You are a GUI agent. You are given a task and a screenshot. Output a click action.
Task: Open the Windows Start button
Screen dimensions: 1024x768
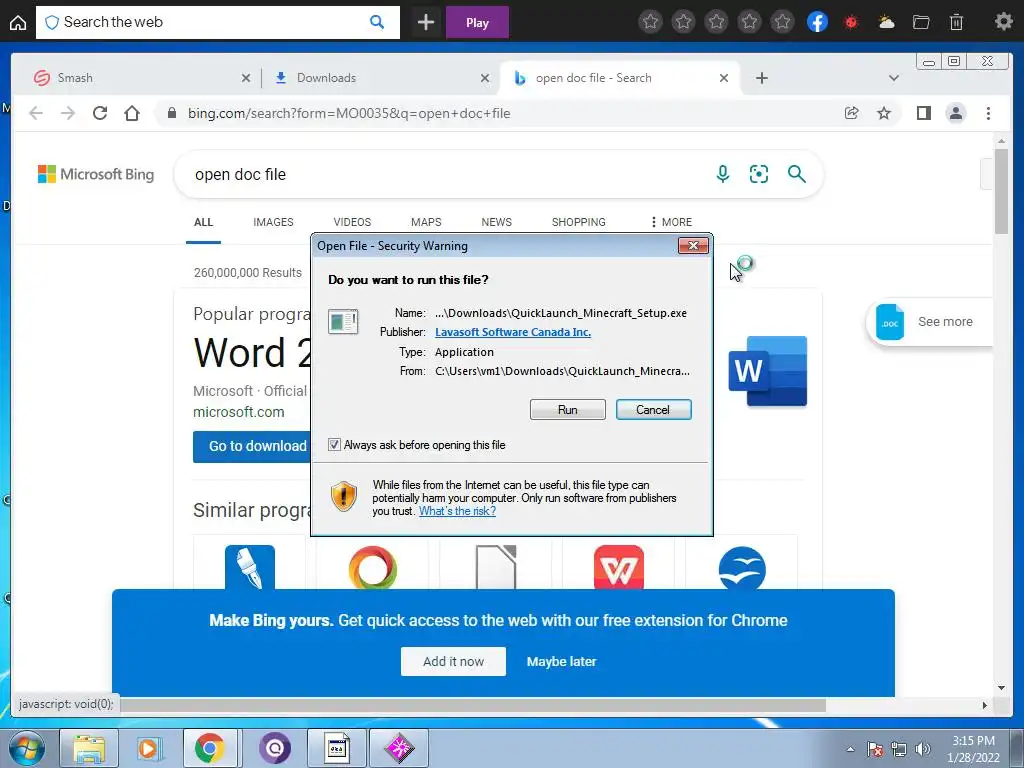(x=25, y=748)
